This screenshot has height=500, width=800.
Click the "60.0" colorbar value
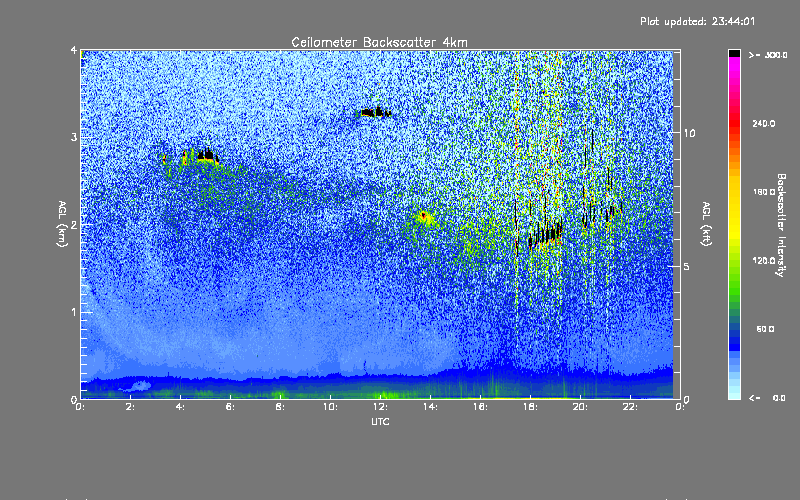coord(765,329)
